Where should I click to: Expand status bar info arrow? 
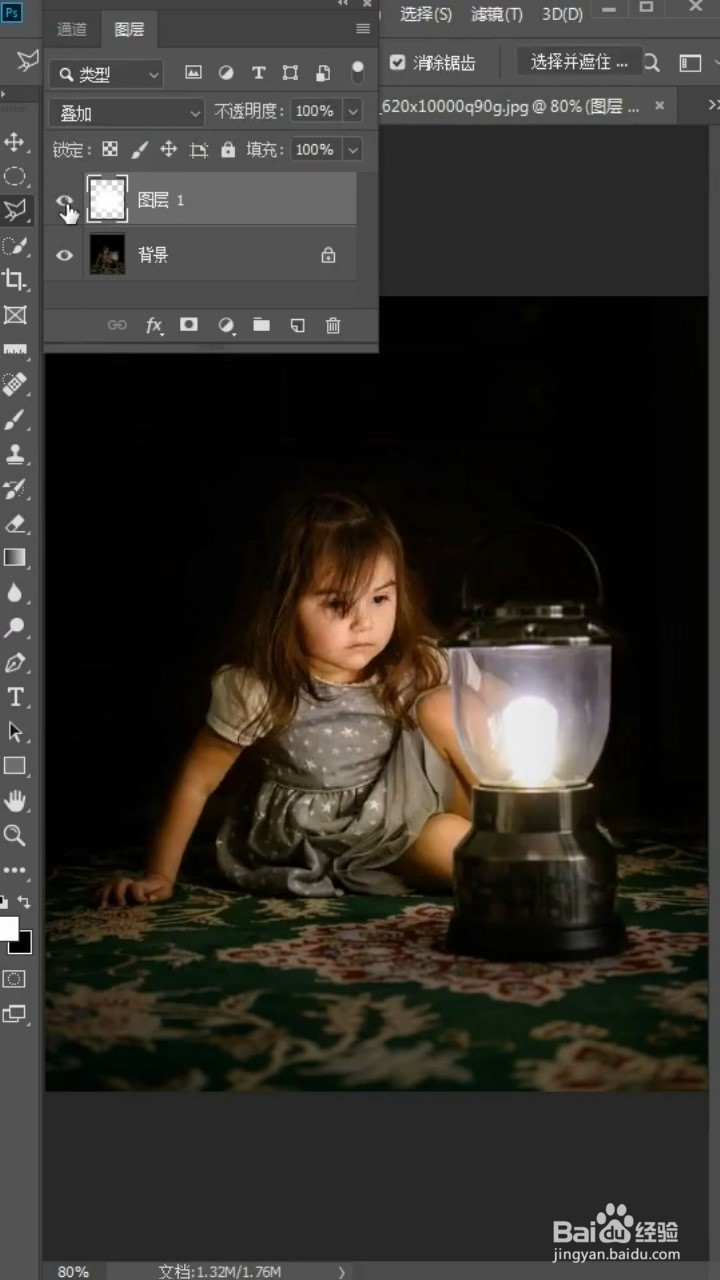coord(341,1272)
